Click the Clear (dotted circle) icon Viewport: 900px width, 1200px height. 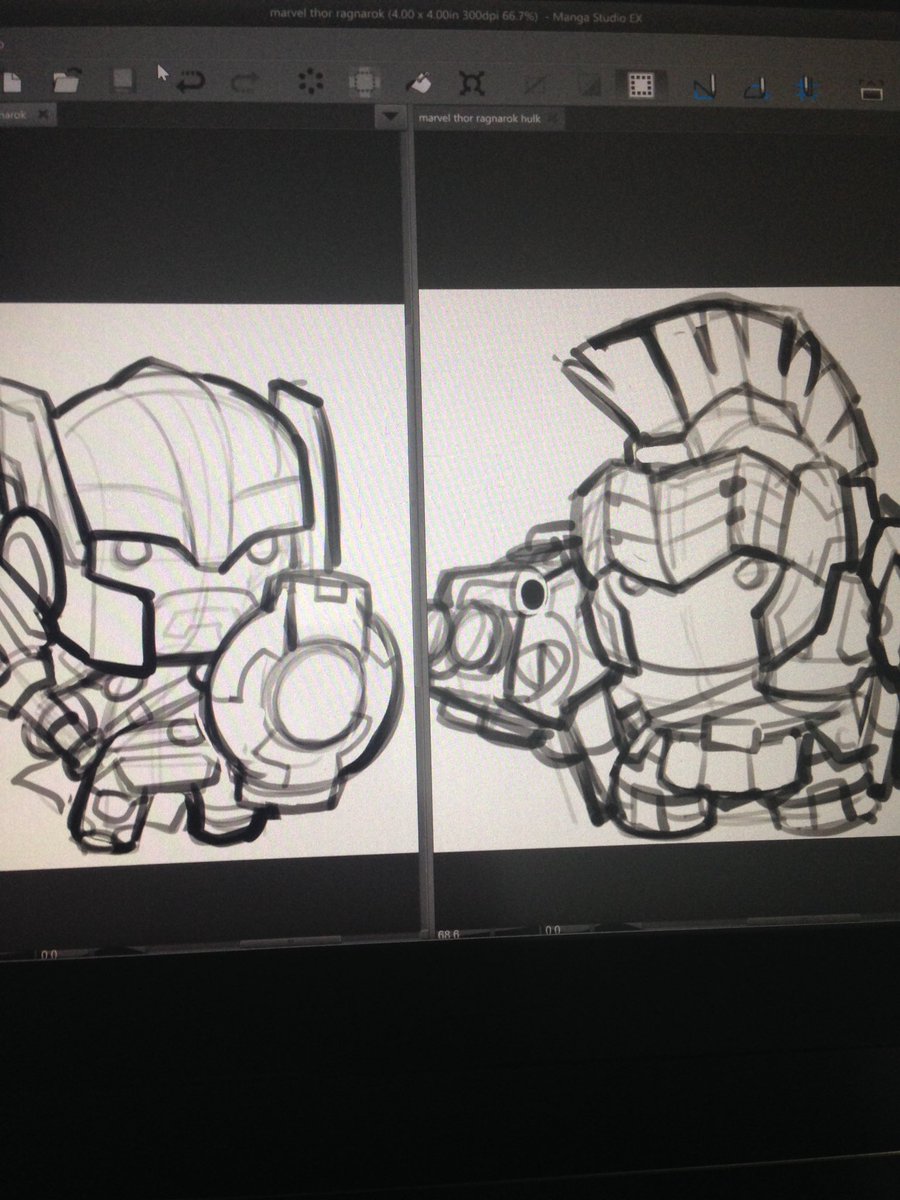coord(311,83)
